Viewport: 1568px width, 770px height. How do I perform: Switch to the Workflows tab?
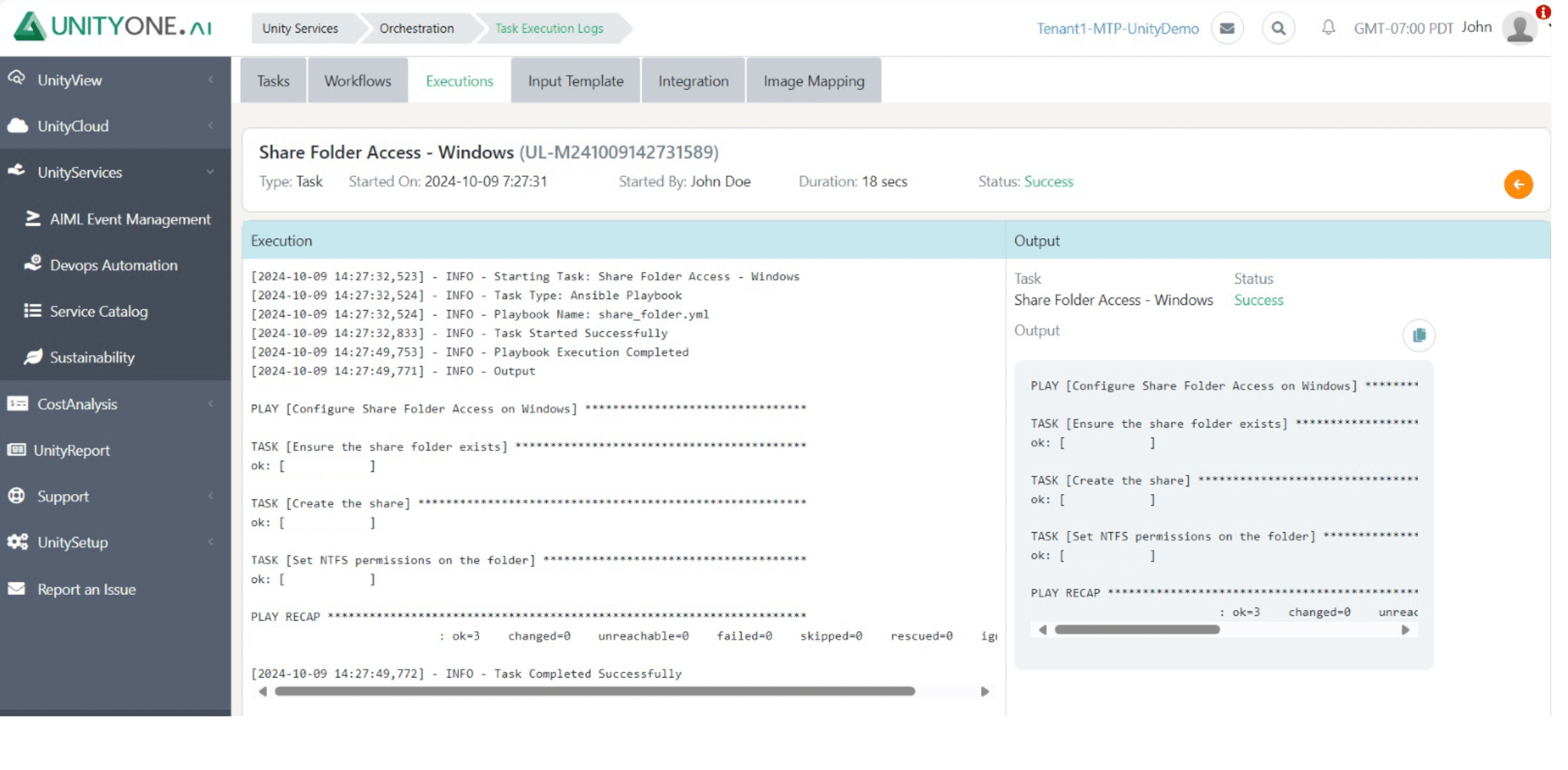tap(358, 80)
